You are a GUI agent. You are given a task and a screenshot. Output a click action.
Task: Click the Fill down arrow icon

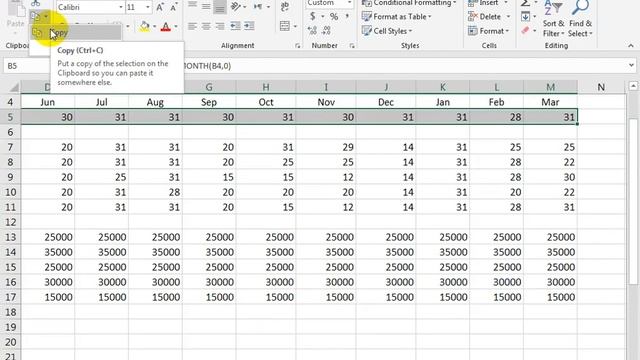pyautogui.click(x=525, y=17)
